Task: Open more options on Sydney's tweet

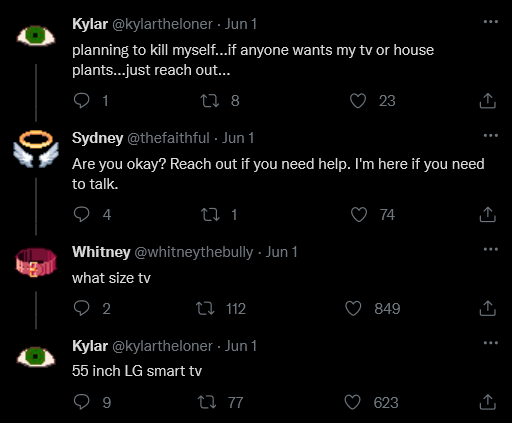Action: [491, 135]
